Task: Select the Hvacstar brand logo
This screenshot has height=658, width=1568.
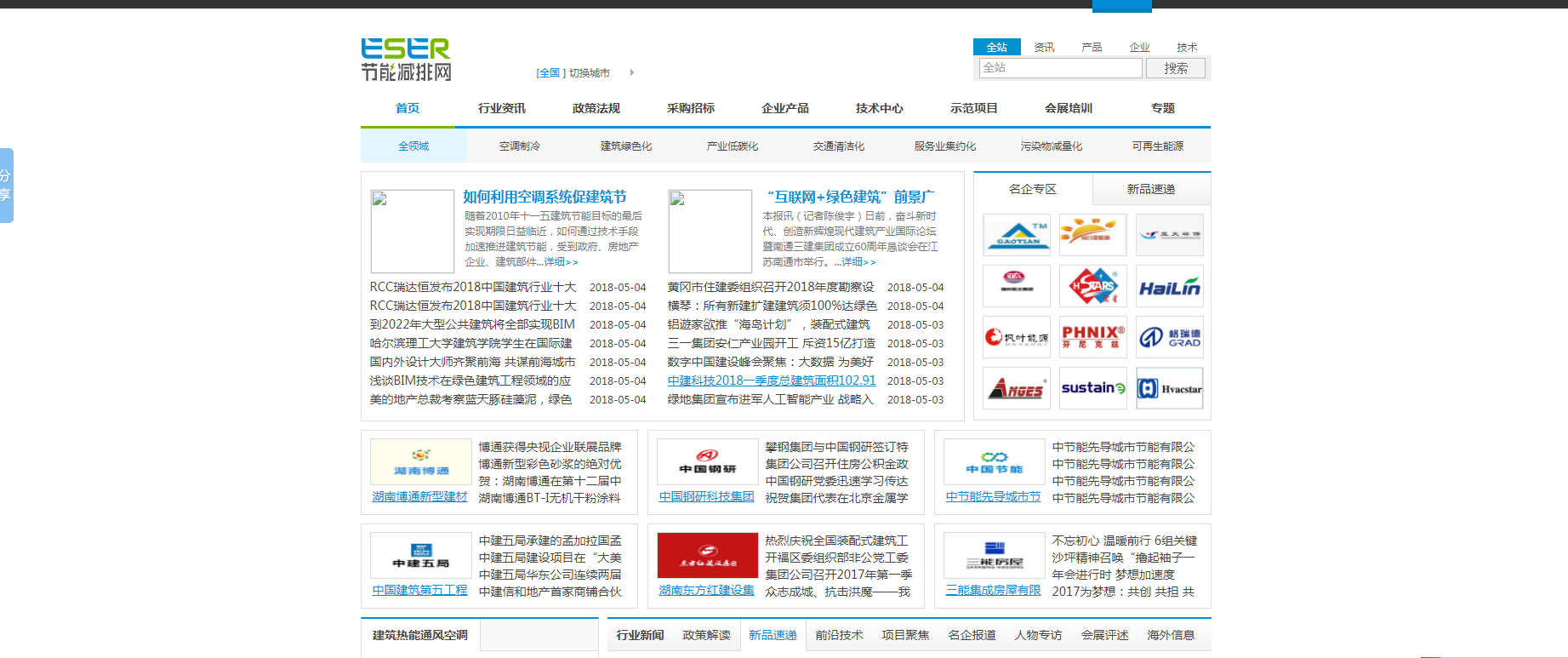Action: (1169, 388)
